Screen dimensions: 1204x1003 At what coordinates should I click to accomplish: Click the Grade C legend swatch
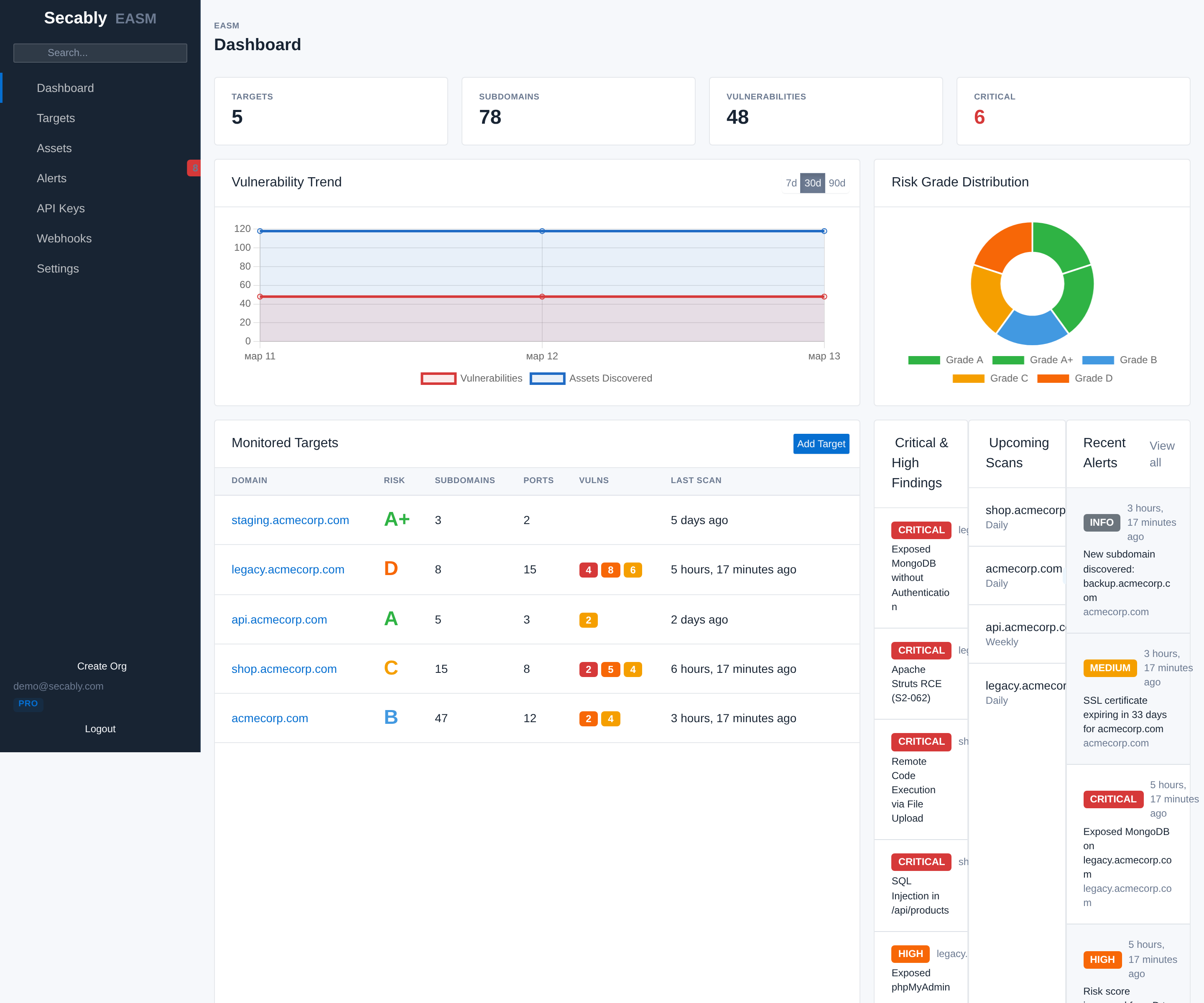pyautogui.click(x=968, y=378)
